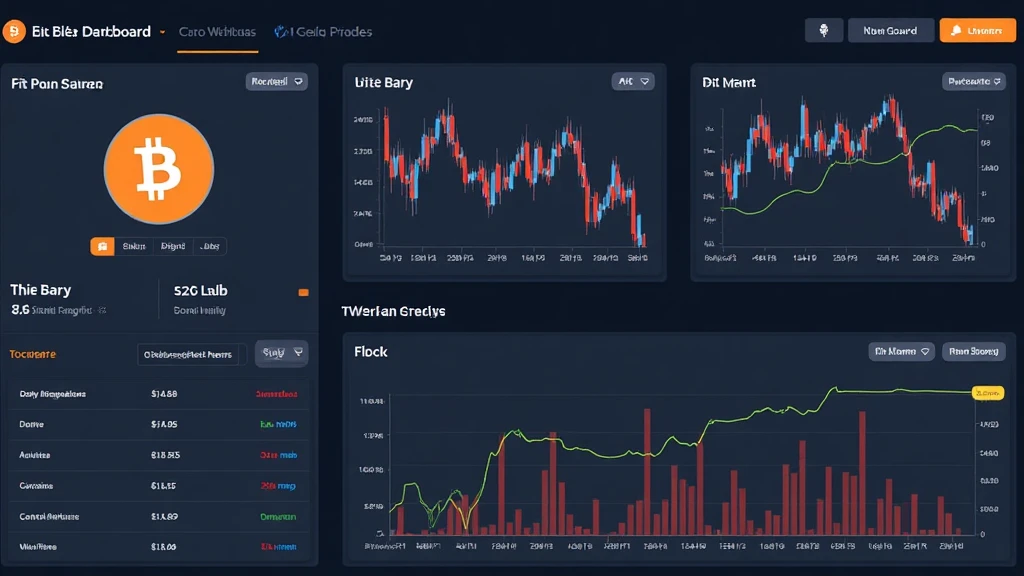This screenshot has height=576, width=1024.
Task: Click the orange button in the top right
Action: 970,31
